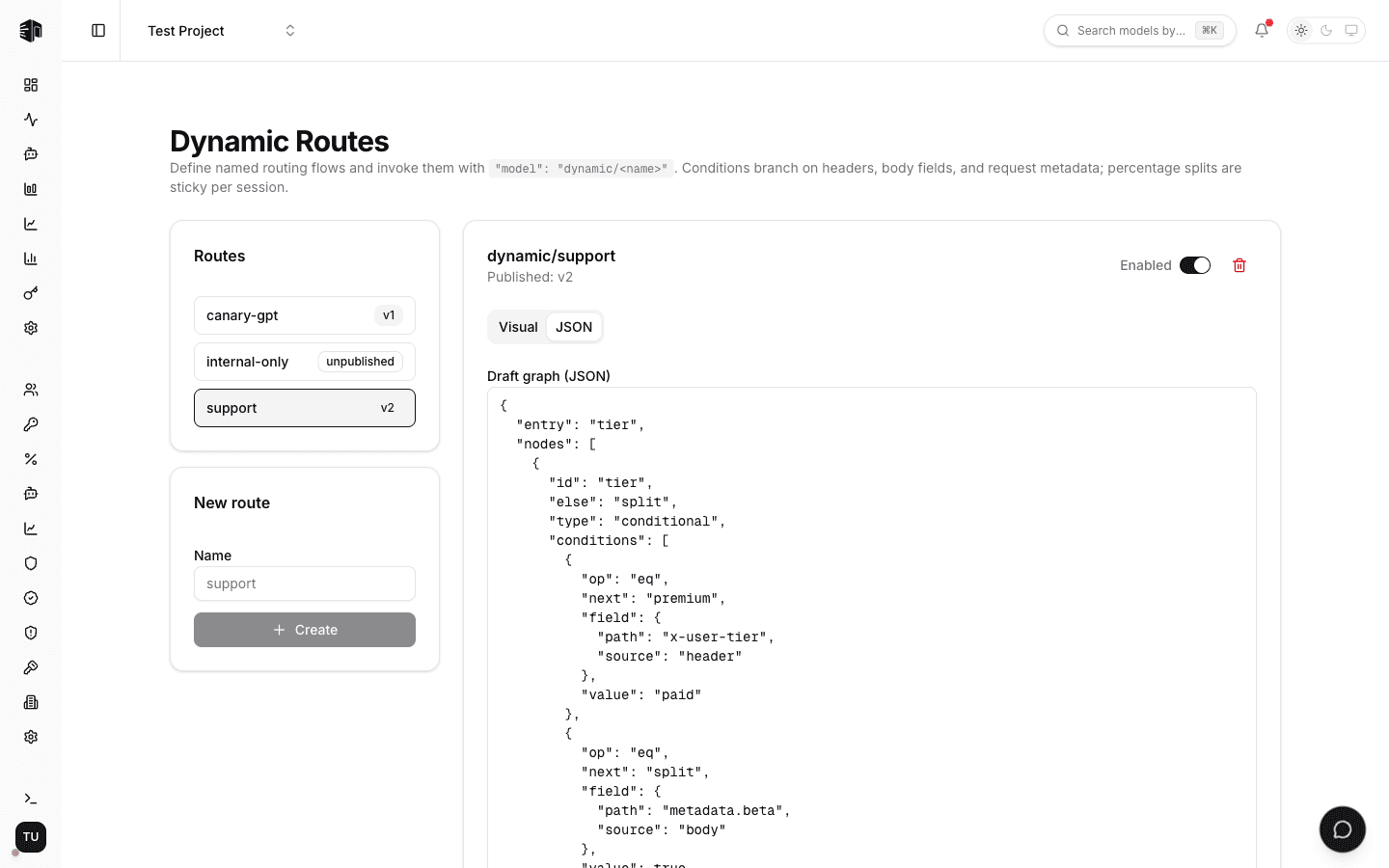The image size is (1389, 868).
Task: Open the gear icon above terminal icon
Action: (x=31, y=737)
